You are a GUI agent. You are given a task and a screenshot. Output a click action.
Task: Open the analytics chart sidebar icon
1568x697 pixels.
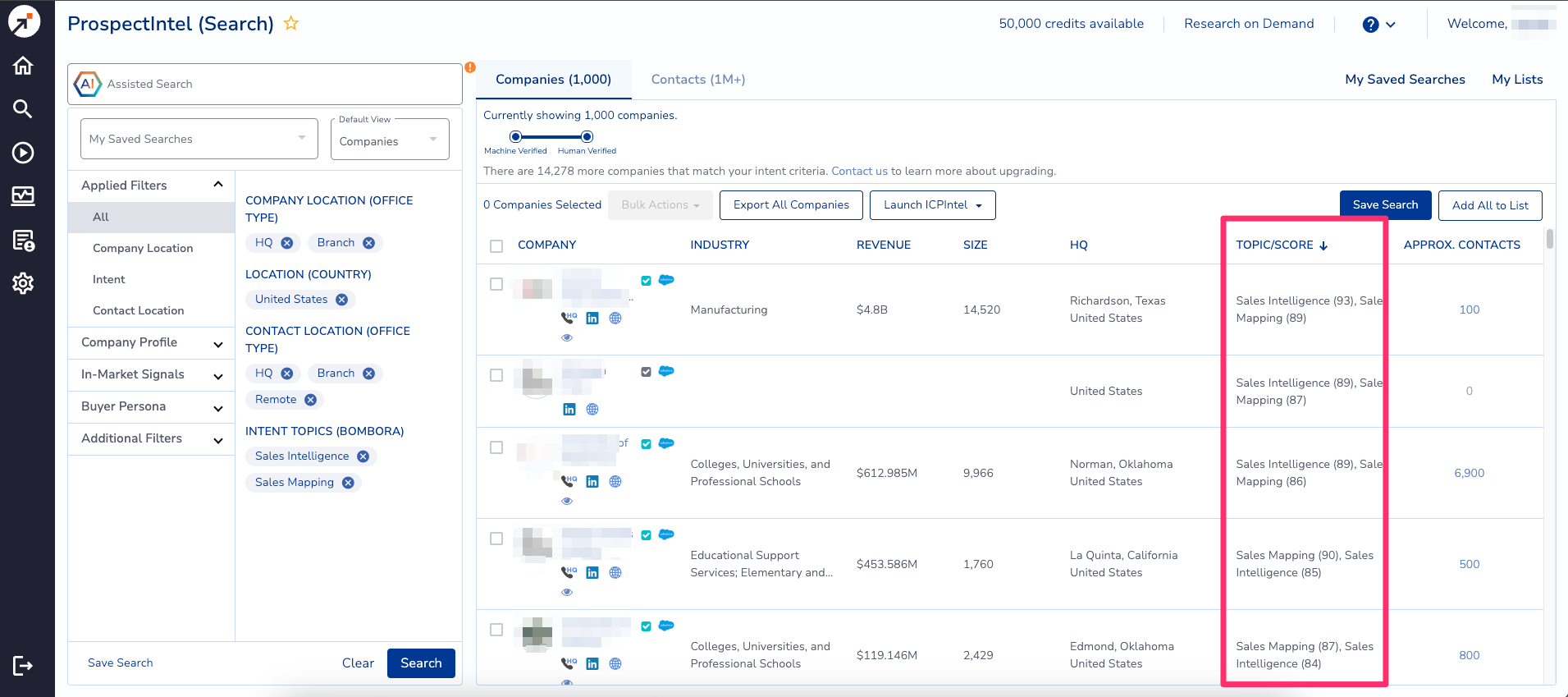click(23, 195)
